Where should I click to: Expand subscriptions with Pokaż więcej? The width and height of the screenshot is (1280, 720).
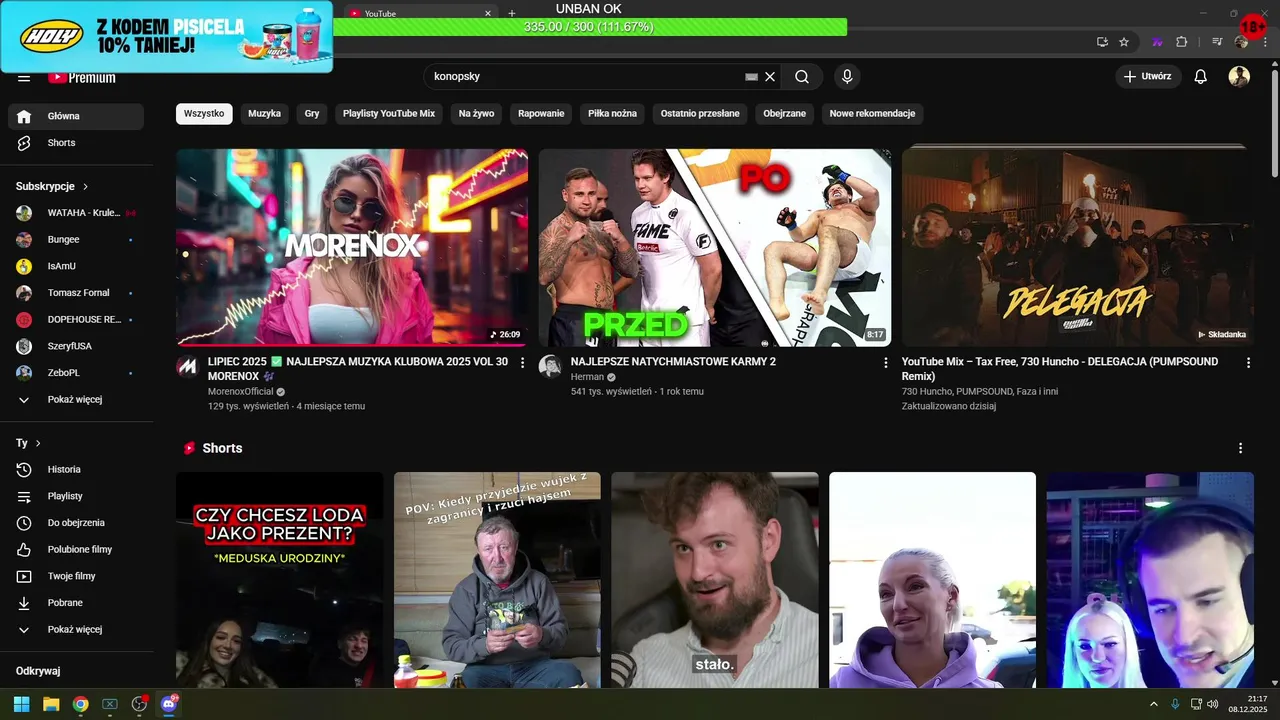(76, 400)
